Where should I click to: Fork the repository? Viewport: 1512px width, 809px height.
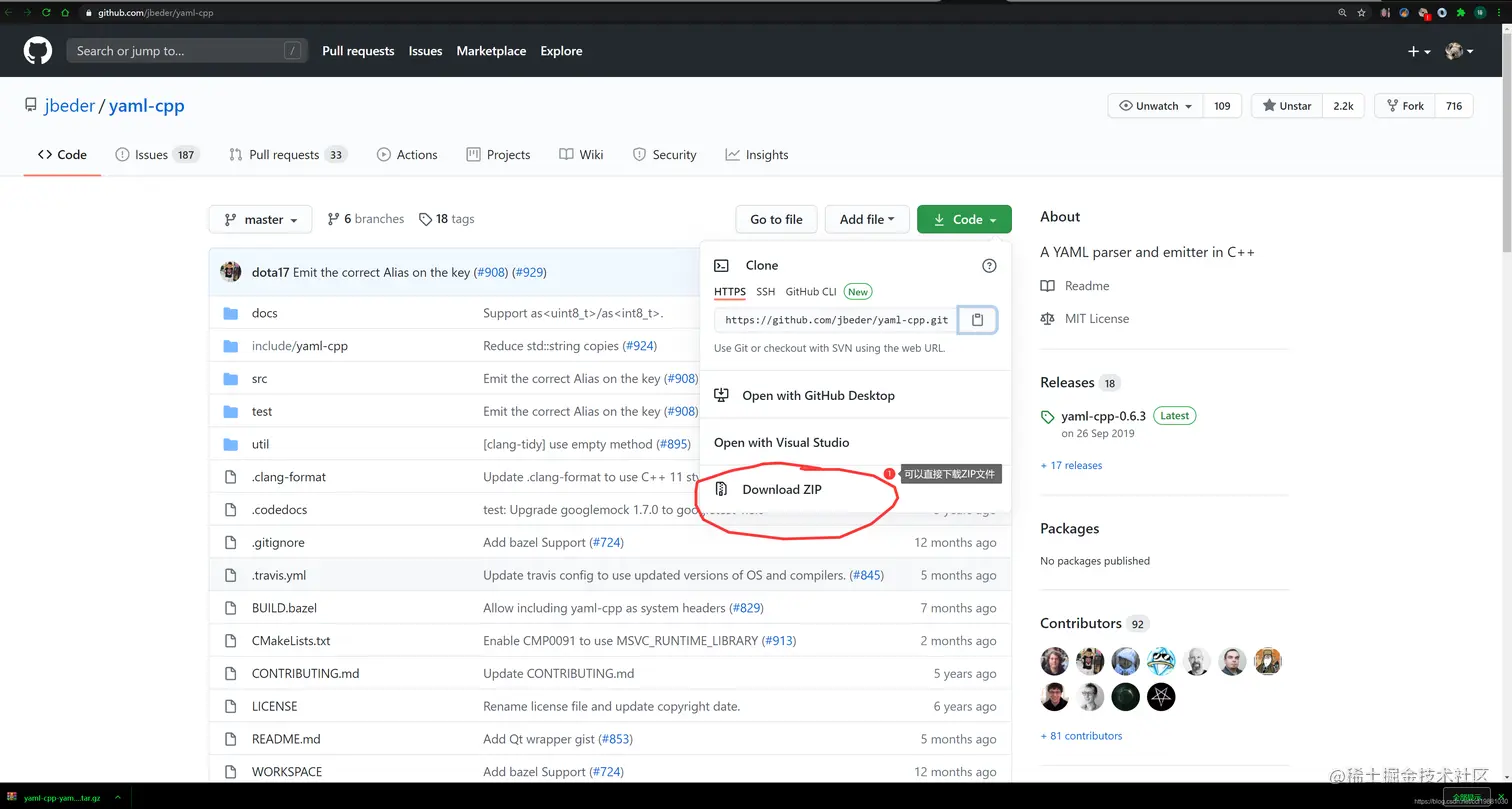tap(1405, 106)
